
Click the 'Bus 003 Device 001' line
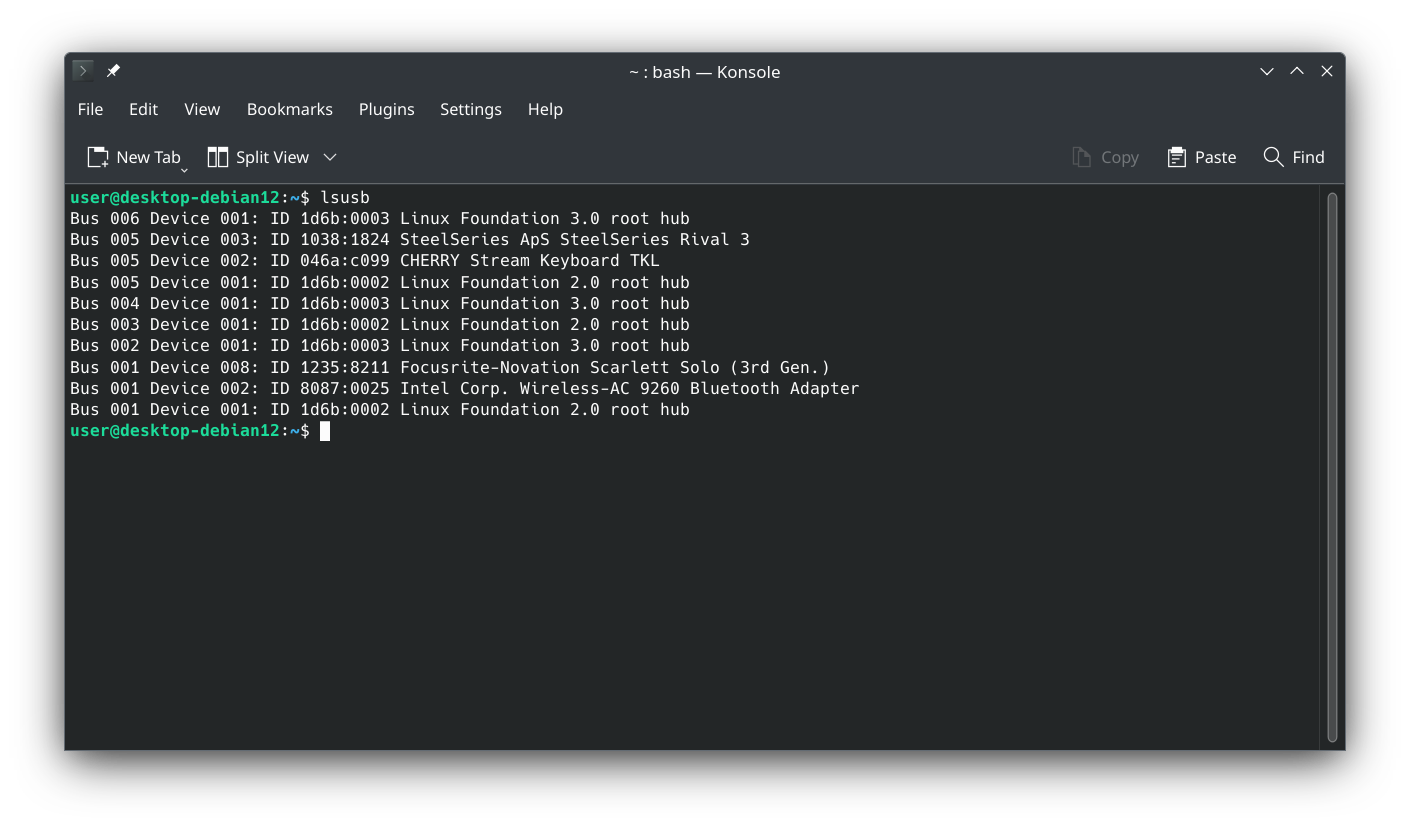[380, 324]
